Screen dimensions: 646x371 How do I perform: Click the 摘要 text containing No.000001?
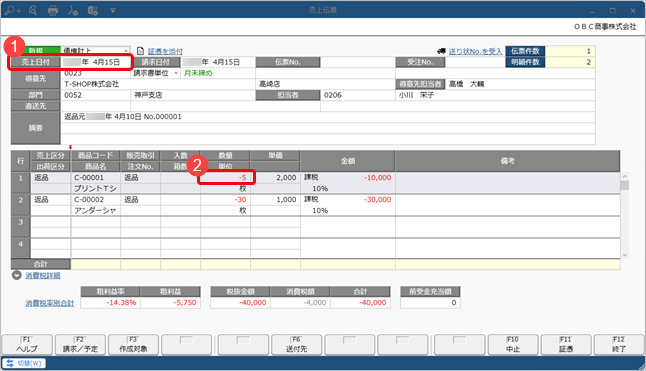click(x=123, y=117)
